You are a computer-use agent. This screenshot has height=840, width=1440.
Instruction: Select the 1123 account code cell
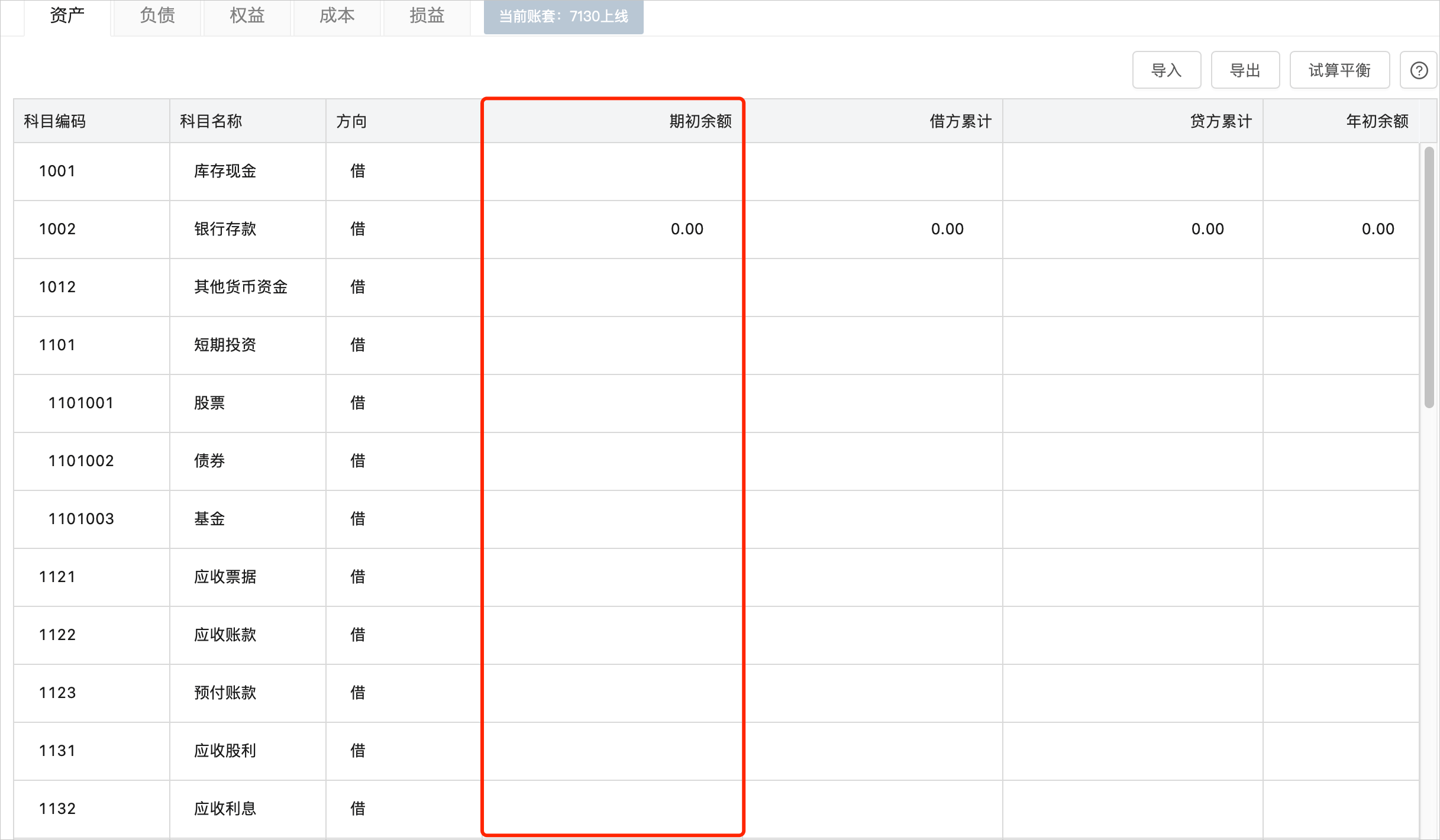point(92,693)
